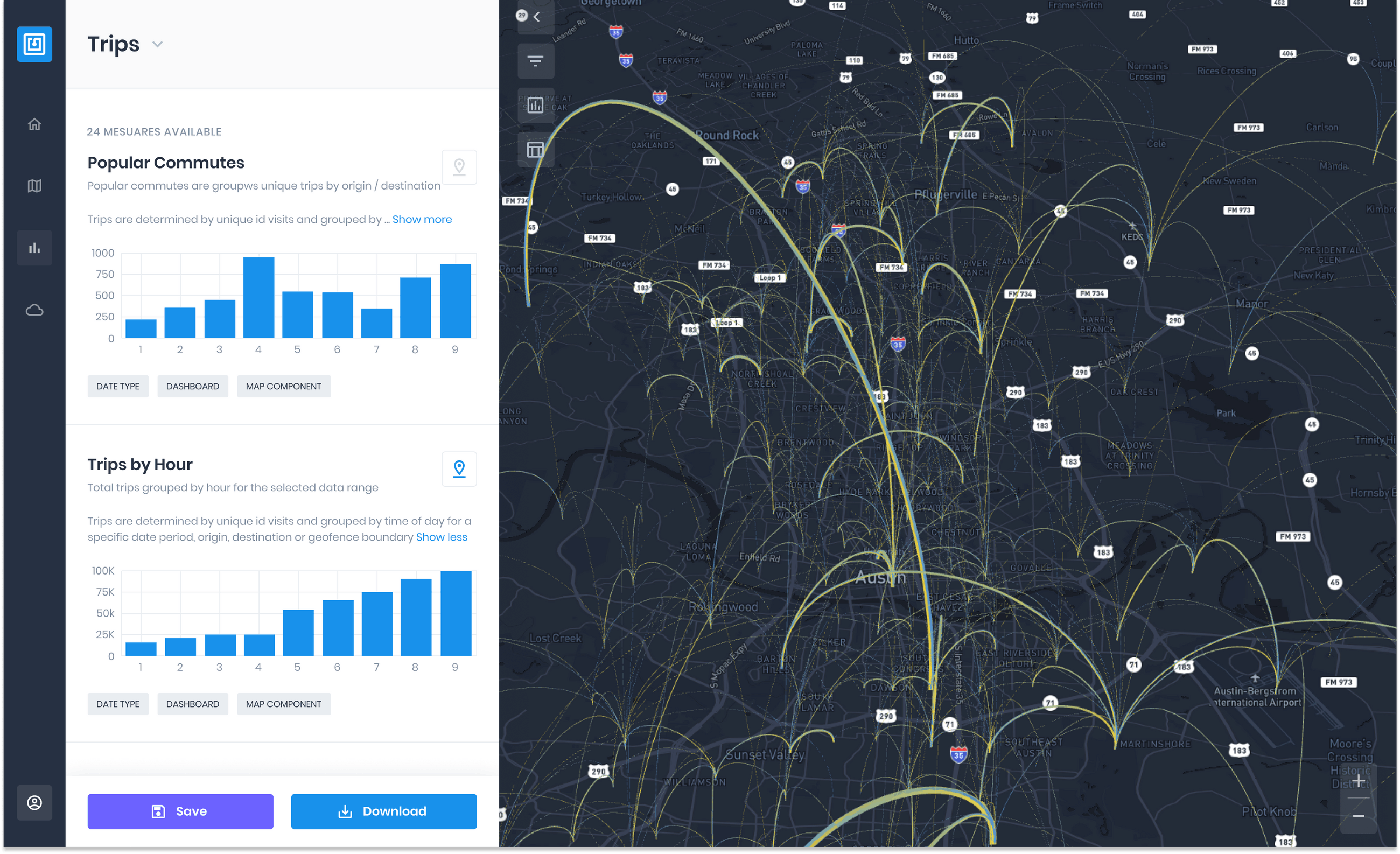Expand the Trips title dropdown
The image size is (1400, 854).
click(157, 44)
